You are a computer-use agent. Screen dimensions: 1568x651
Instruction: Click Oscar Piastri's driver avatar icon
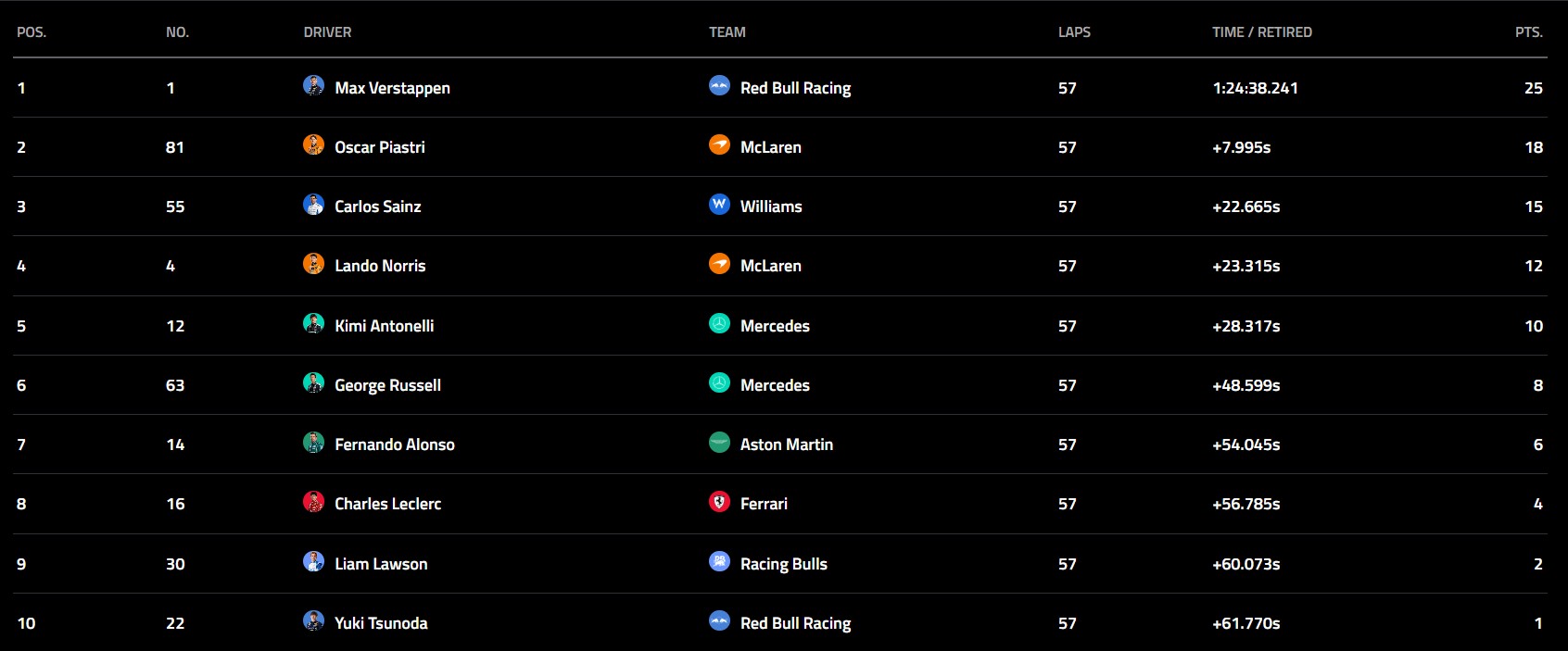click(313, 145)
